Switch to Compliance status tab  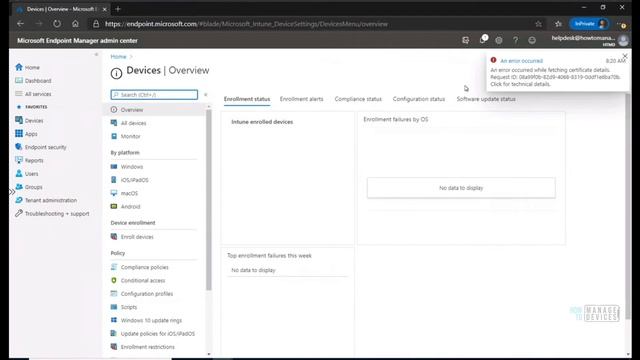point(358,99)
